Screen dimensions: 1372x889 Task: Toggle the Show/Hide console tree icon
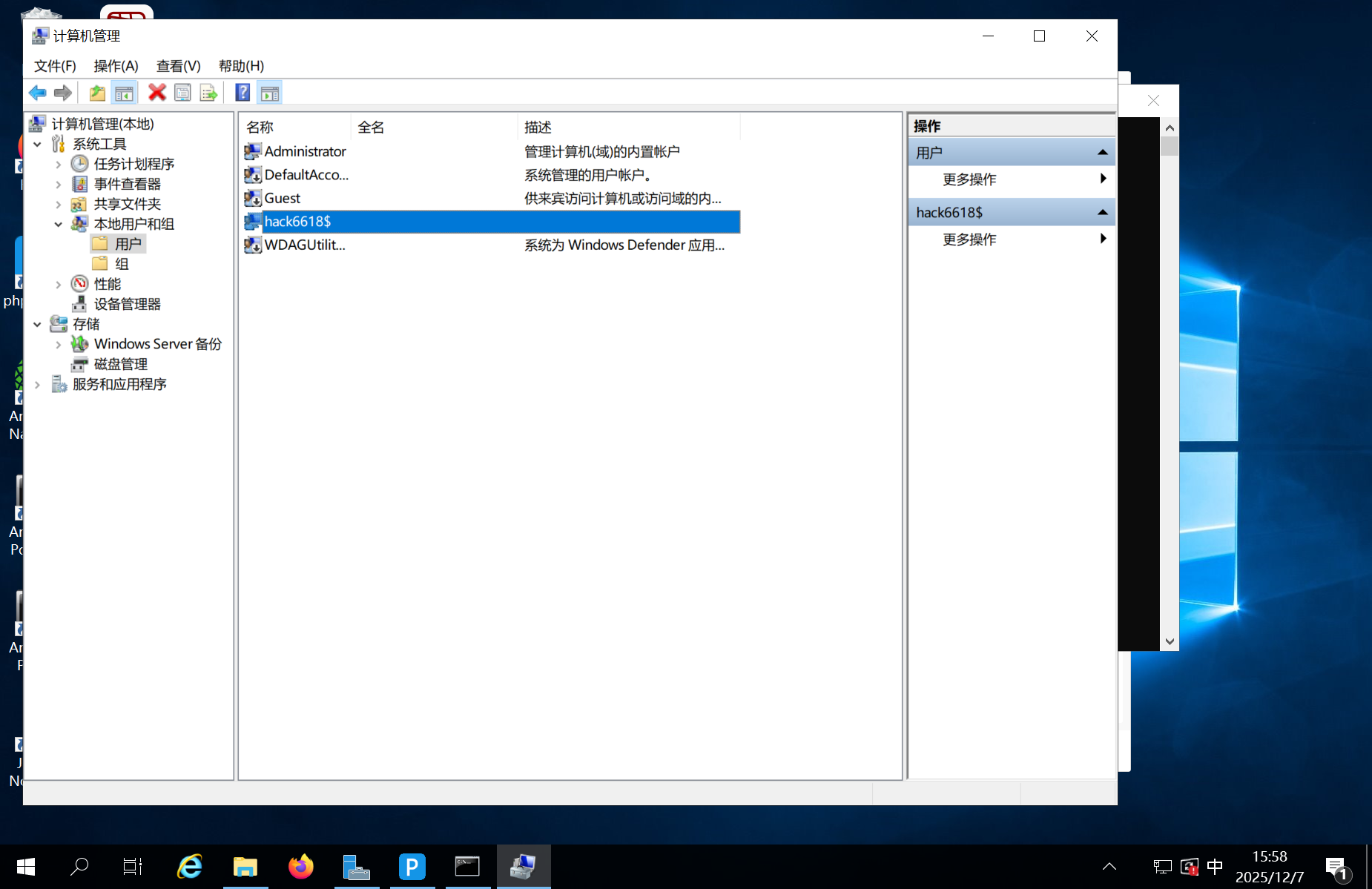coord(124,93)
